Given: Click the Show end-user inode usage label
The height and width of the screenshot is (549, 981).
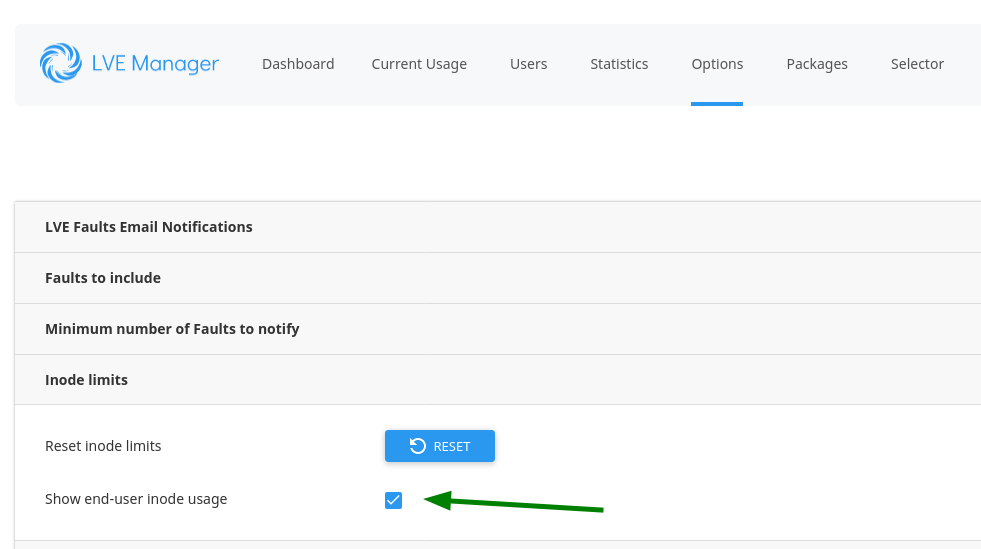Looking at the screenshot, I should click(136, 499).
